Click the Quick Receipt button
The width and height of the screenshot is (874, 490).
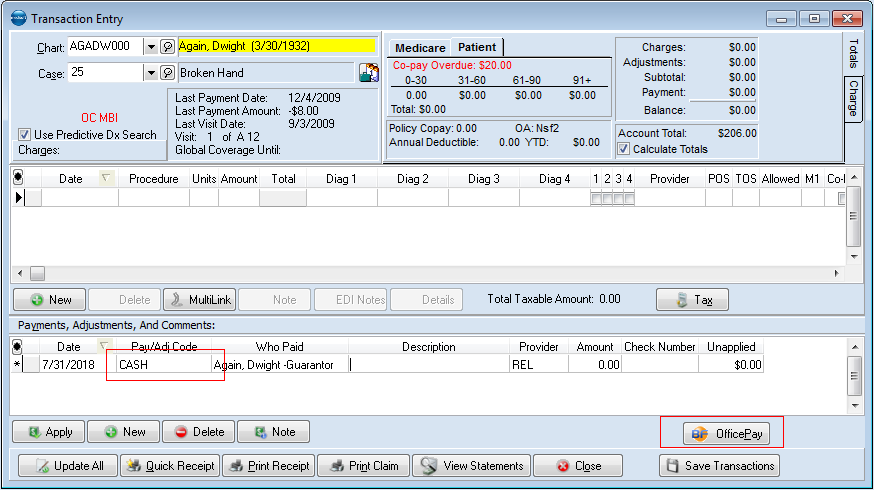(x=170, y=466)
